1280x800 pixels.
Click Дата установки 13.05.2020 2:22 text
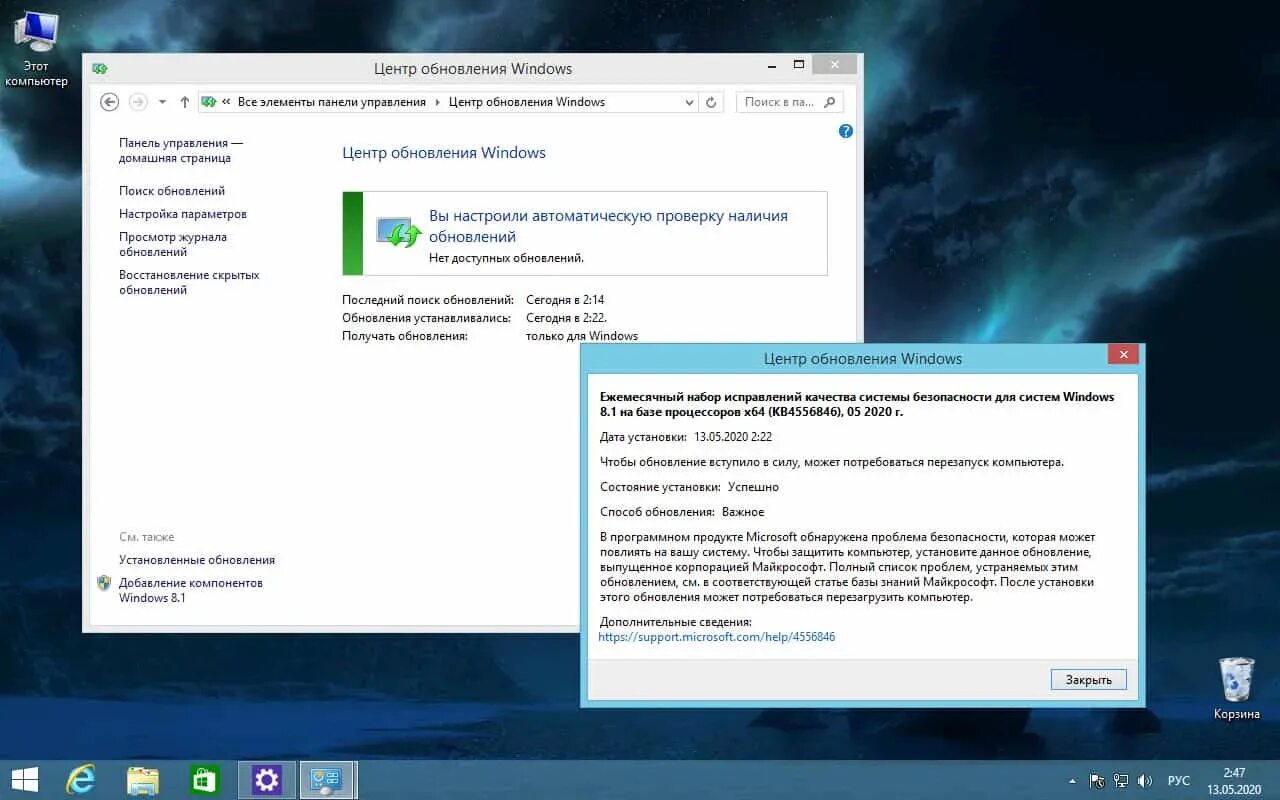point(686,437)
